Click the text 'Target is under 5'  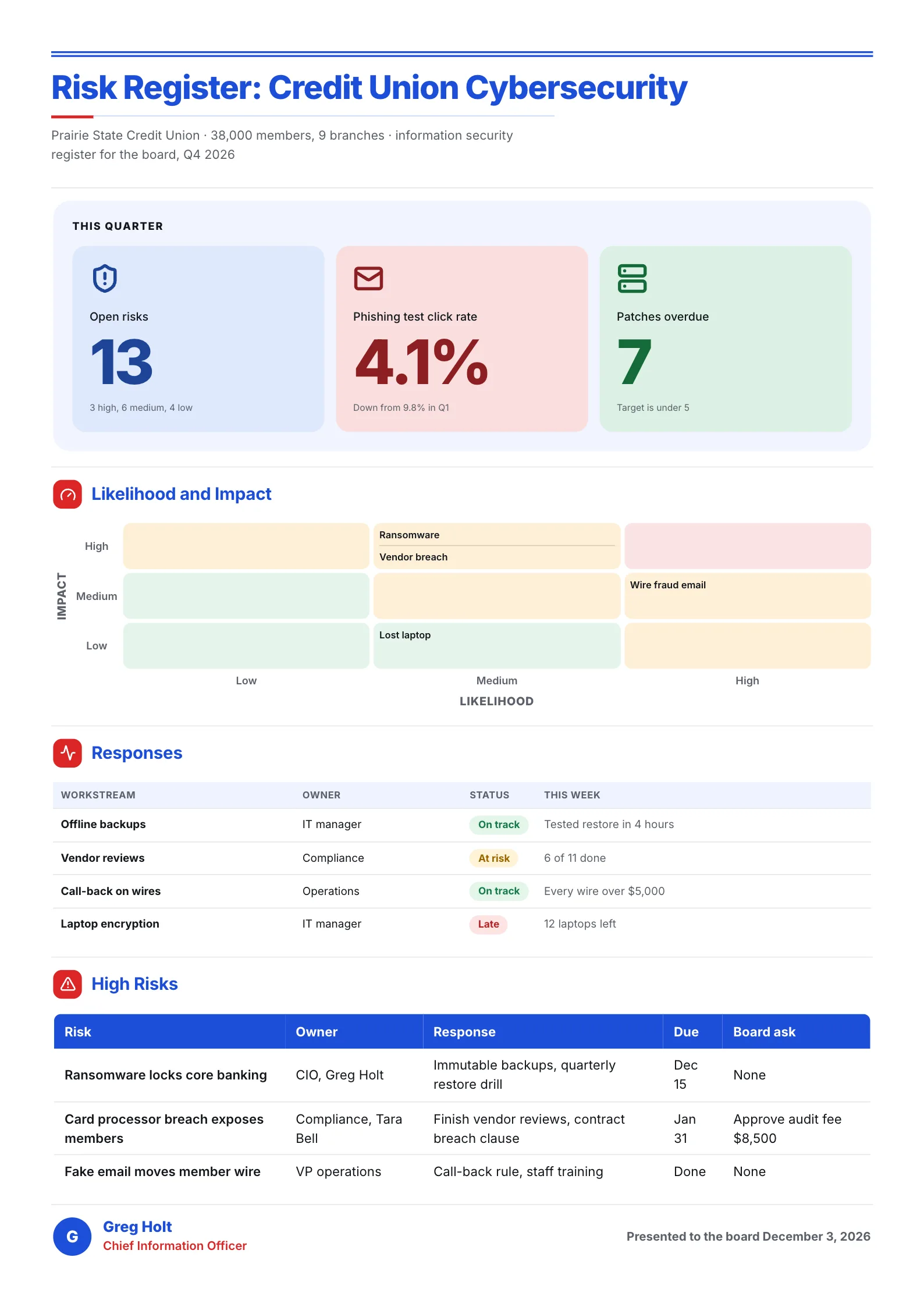653,408
